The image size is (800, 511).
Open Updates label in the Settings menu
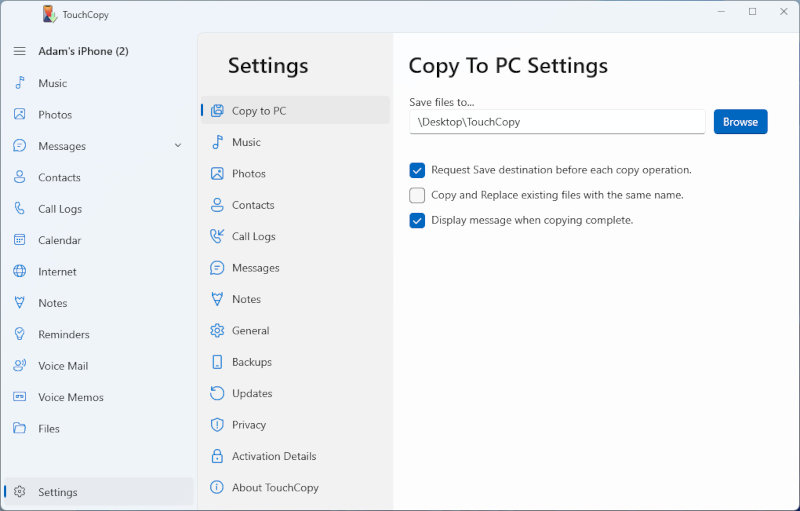tap(252, 393)
